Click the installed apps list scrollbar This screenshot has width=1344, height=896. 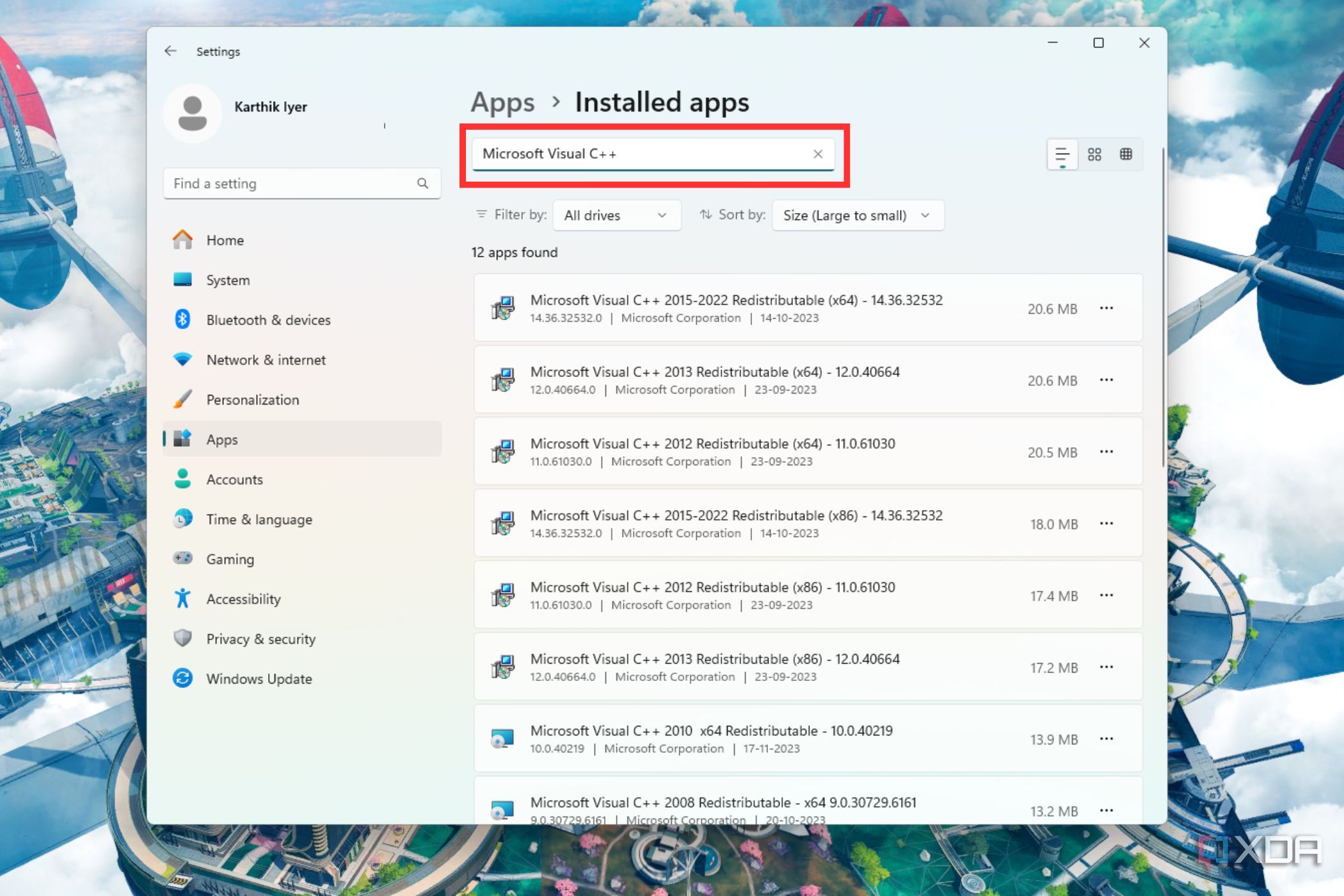(1162, 307)
